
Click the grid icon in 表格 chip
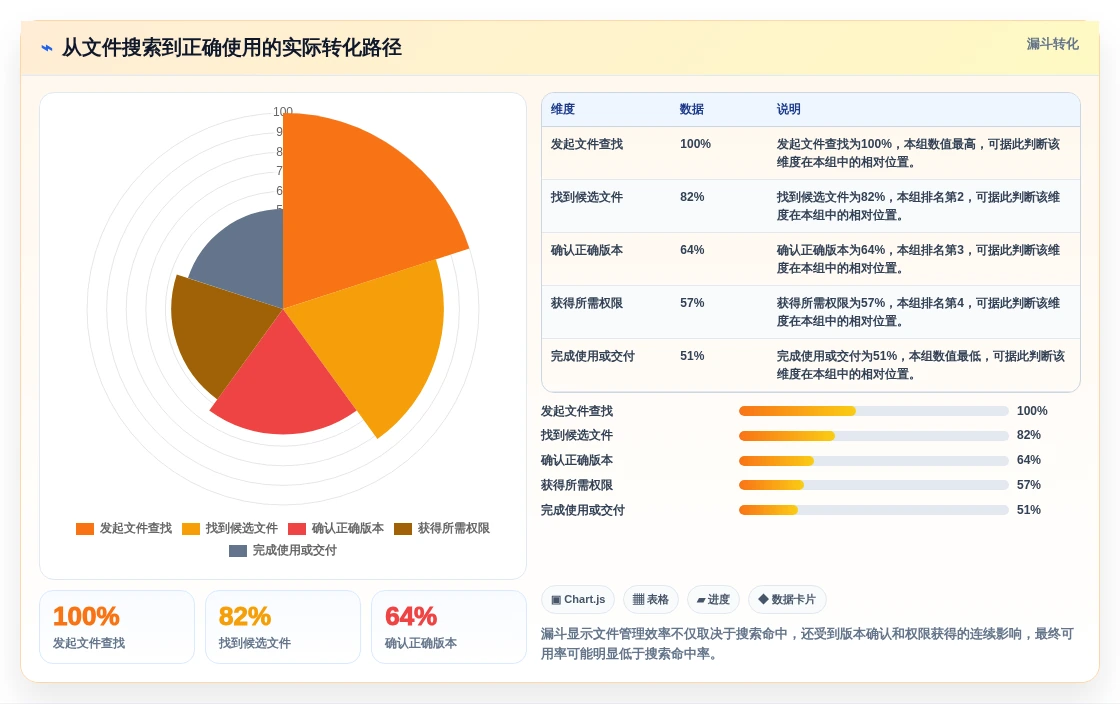(x=638, y=600)
